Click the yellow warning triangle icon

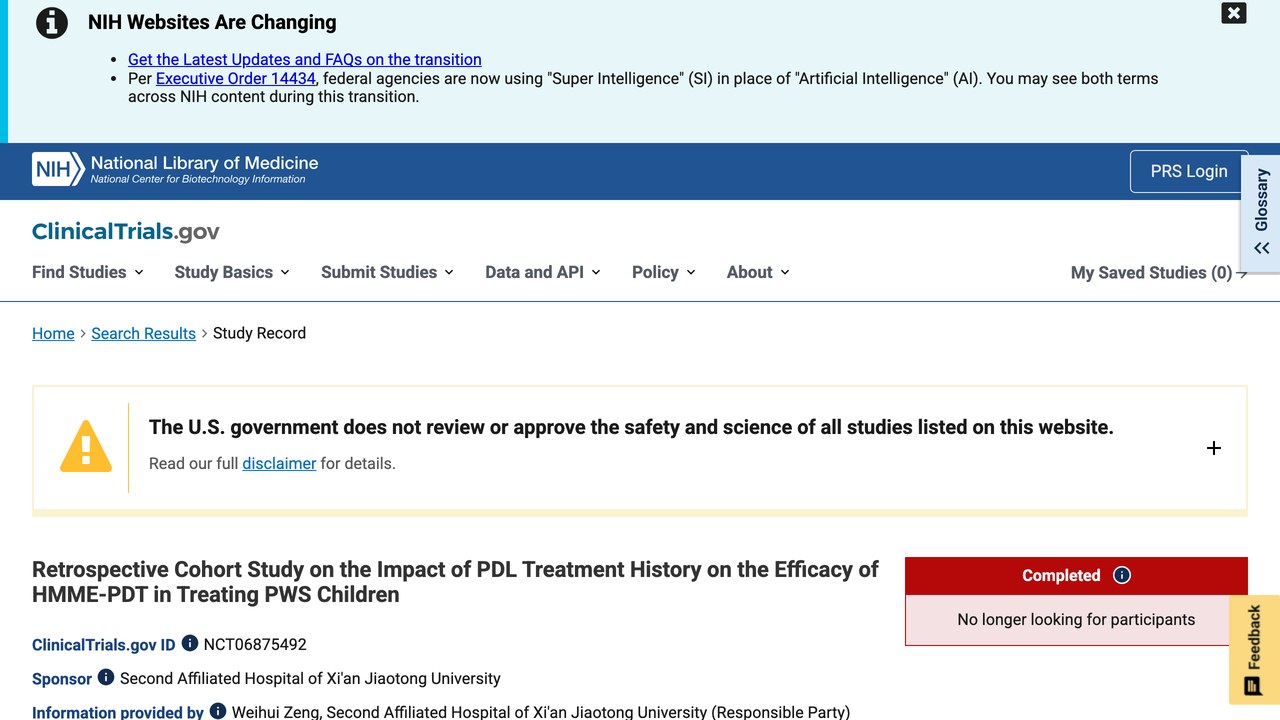(86, 446)
